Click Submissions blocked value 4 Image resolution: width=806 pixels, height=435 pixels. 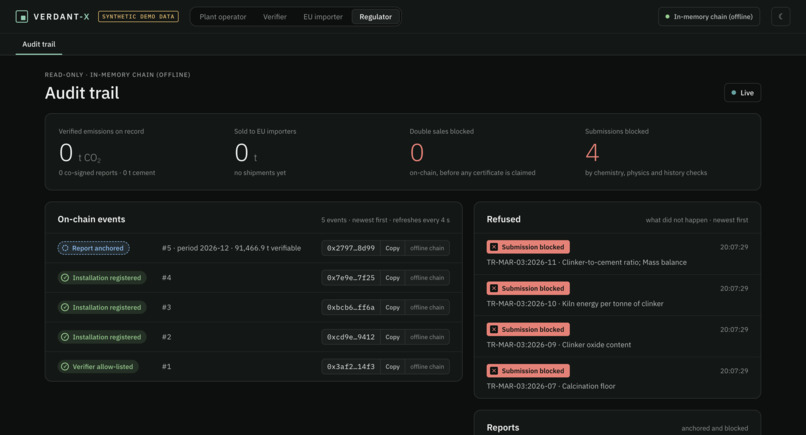(x=592, y=153)
